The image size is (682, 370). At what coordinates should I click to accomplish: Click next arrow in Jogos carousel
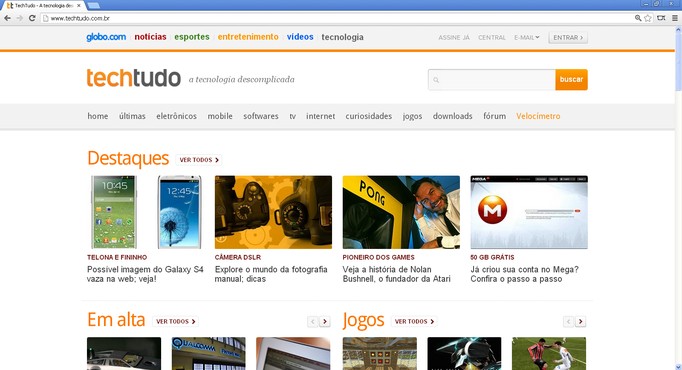[x=580, y=322]
